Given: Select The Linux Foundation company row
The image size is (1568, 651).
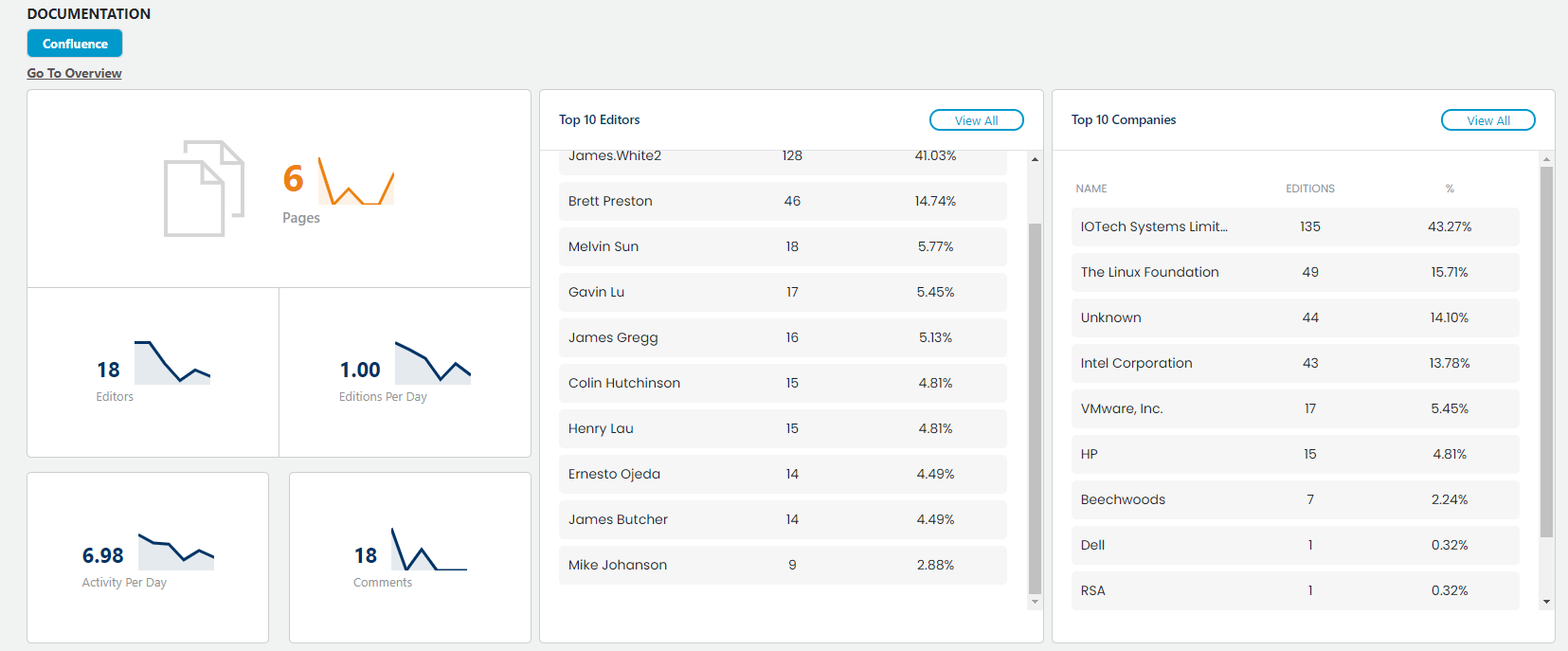Looking at the screenshot, I should (x=1294, y=272).
